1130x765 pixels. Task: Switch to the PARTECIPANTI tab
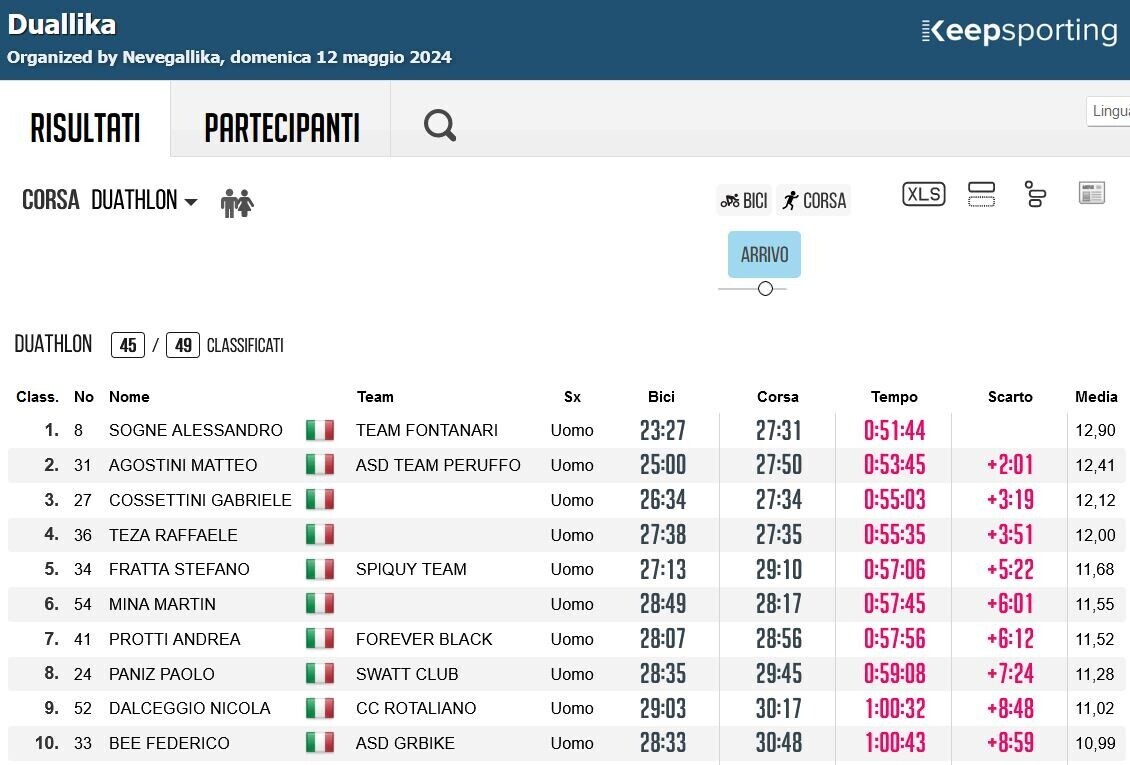click(281, 128)
